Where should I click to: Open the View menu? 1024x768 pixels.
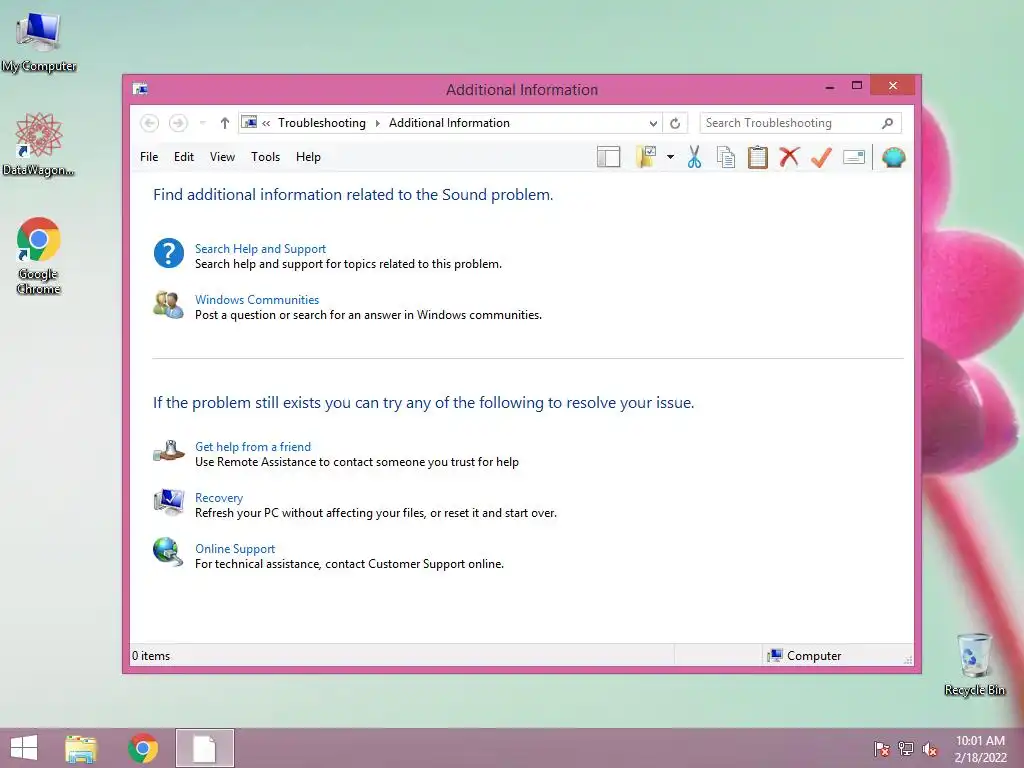point(222,157)
